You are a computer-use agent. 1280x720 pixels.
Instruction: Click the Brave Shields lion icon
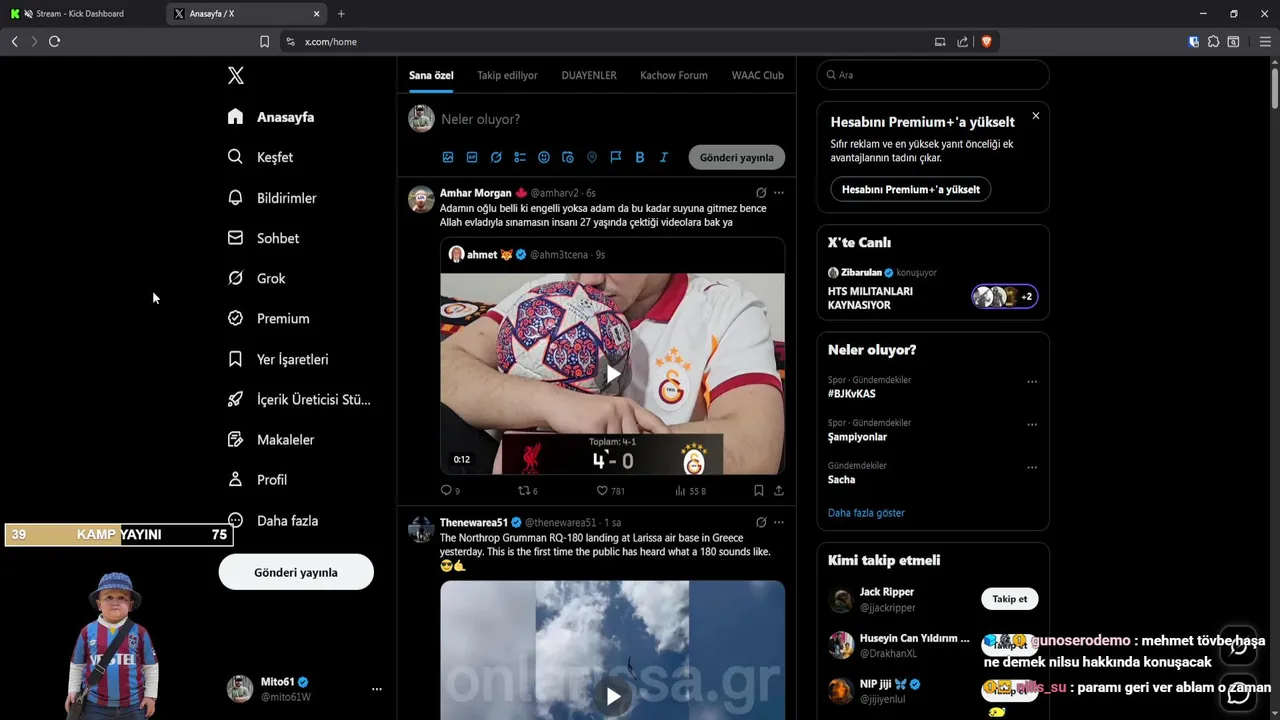pos(986,41)
